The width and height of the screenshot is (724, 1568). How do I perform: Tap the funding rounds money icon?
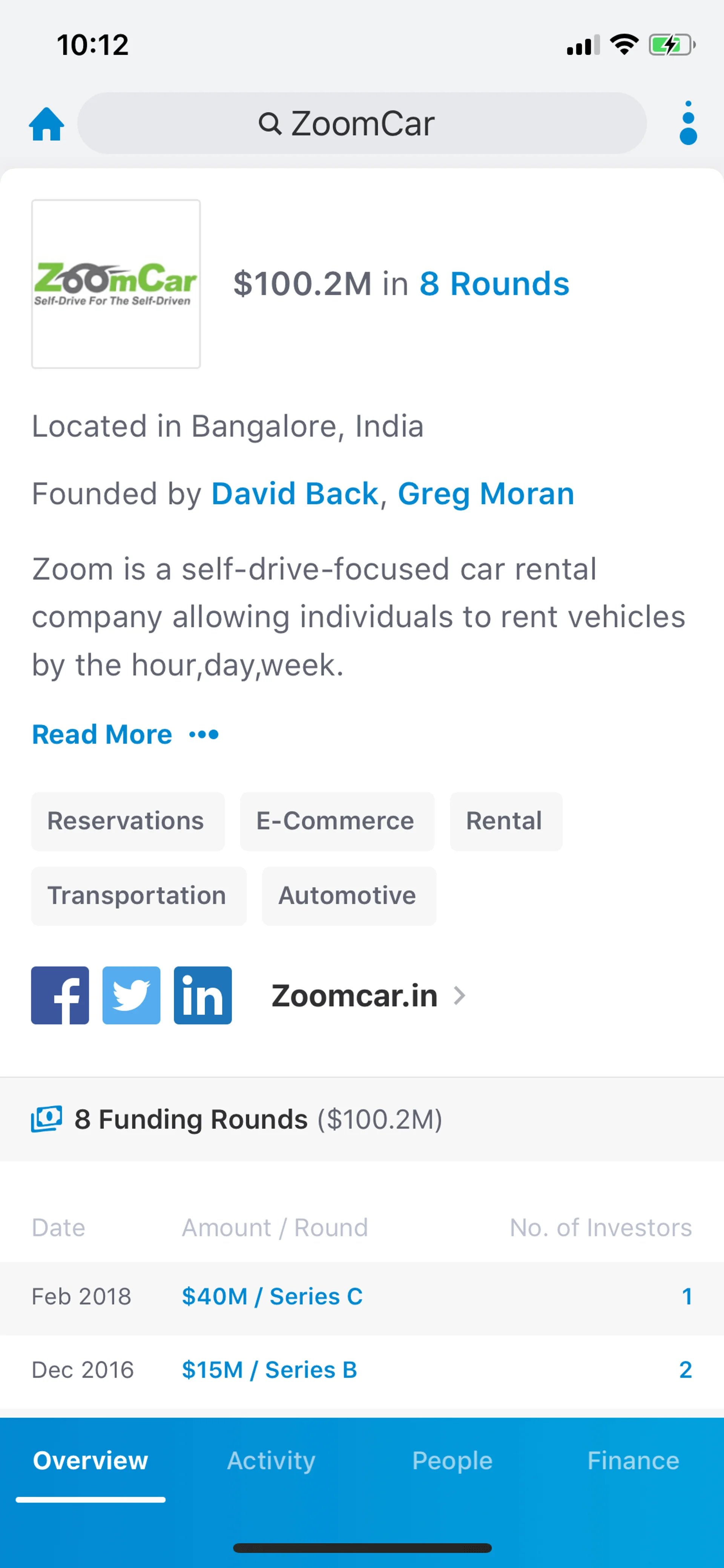click(x=47, y=1119)
